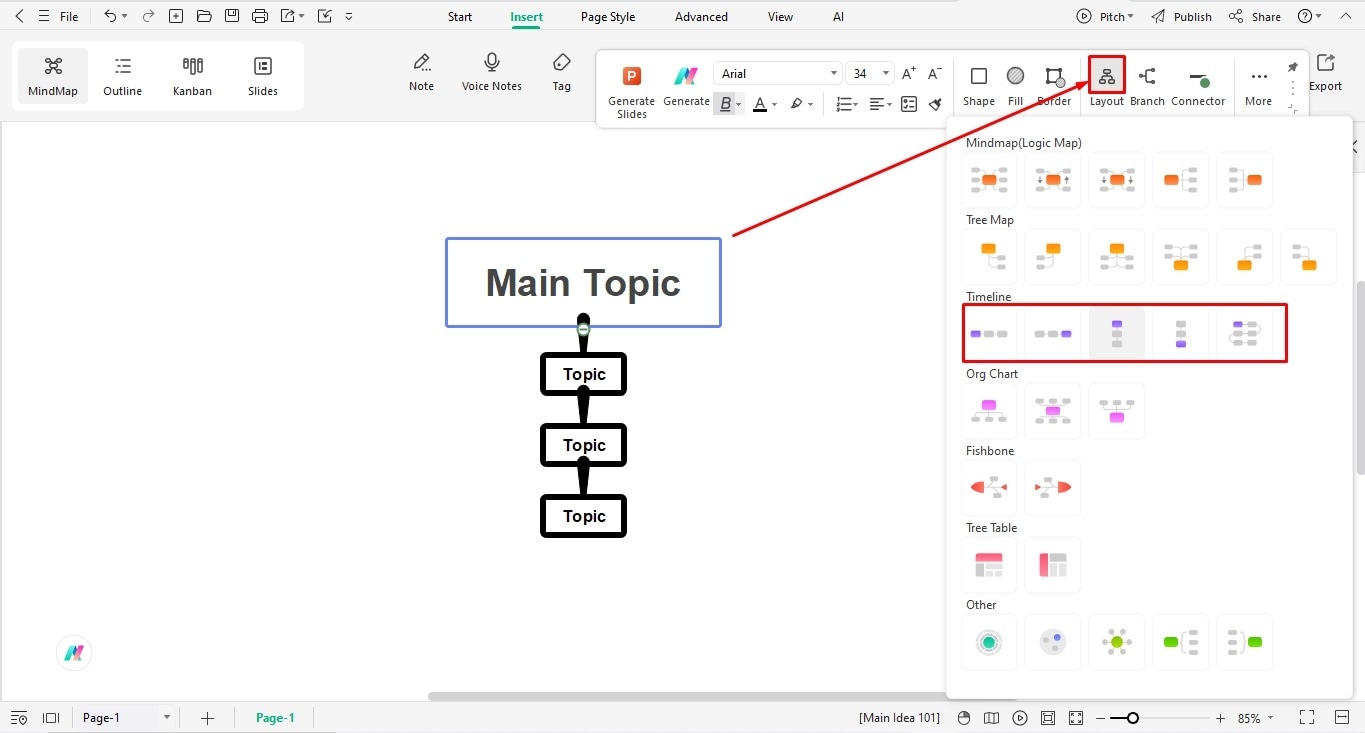Image resolution: width=1365 pixels, height=733 pixels.
Task: Open the Start tab
Action: 460,17
